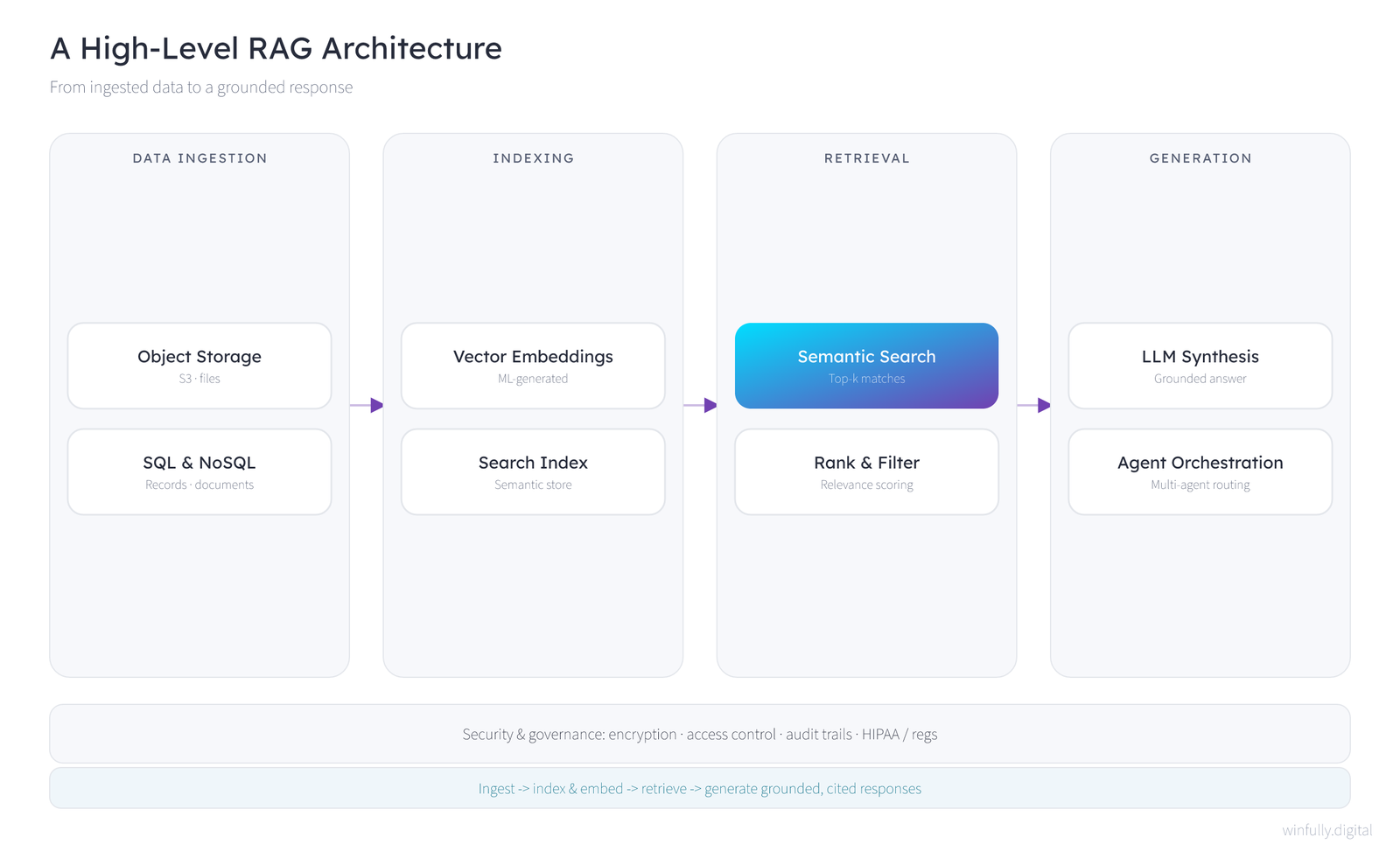Image resolution: width=1400 pixels, height=858 pixels.
Task: Click the Object Storage card
Action: click(199, 366)
